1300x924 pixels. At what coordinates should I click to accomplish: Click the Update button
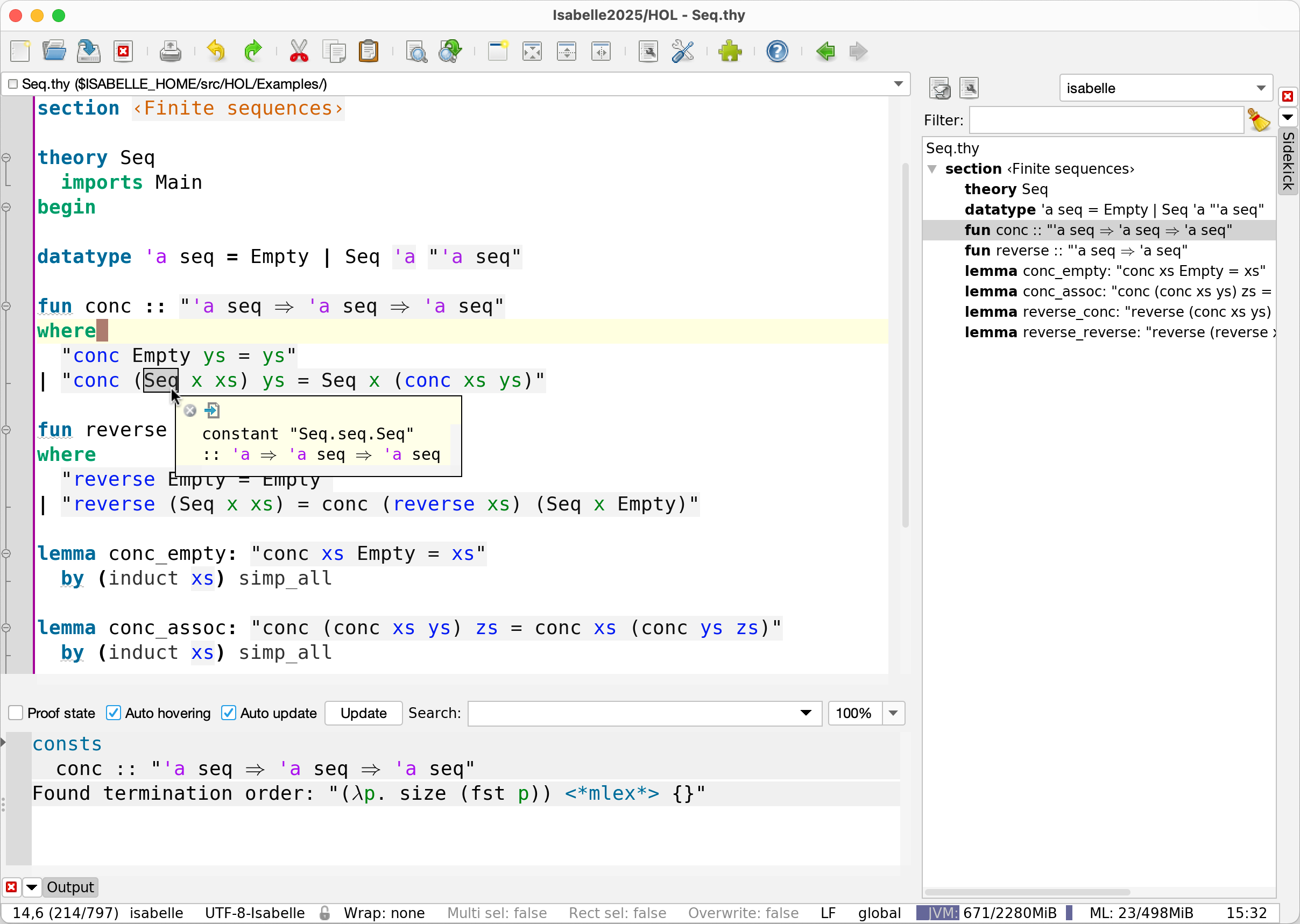pos(363,713)
